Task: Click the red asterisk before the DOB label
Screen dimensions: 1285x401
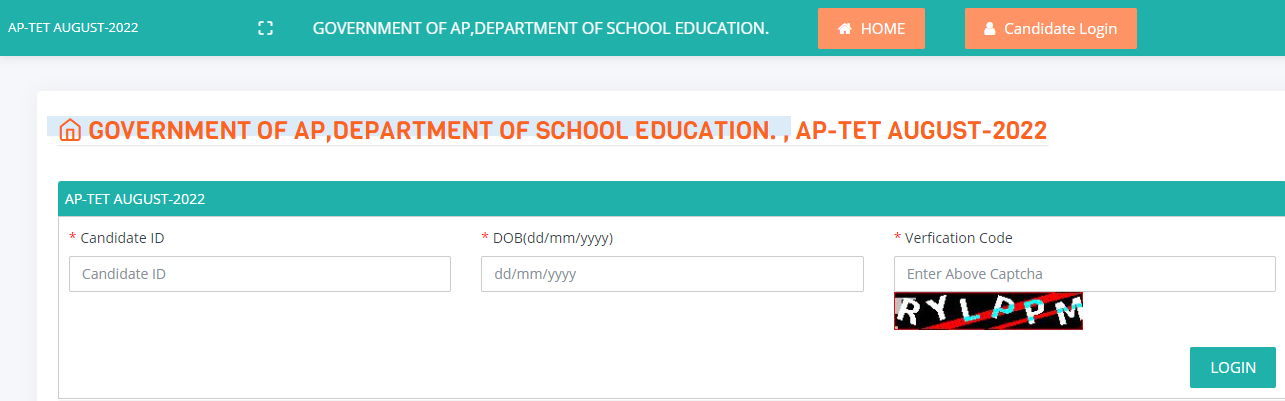Action: click(485, 237)
